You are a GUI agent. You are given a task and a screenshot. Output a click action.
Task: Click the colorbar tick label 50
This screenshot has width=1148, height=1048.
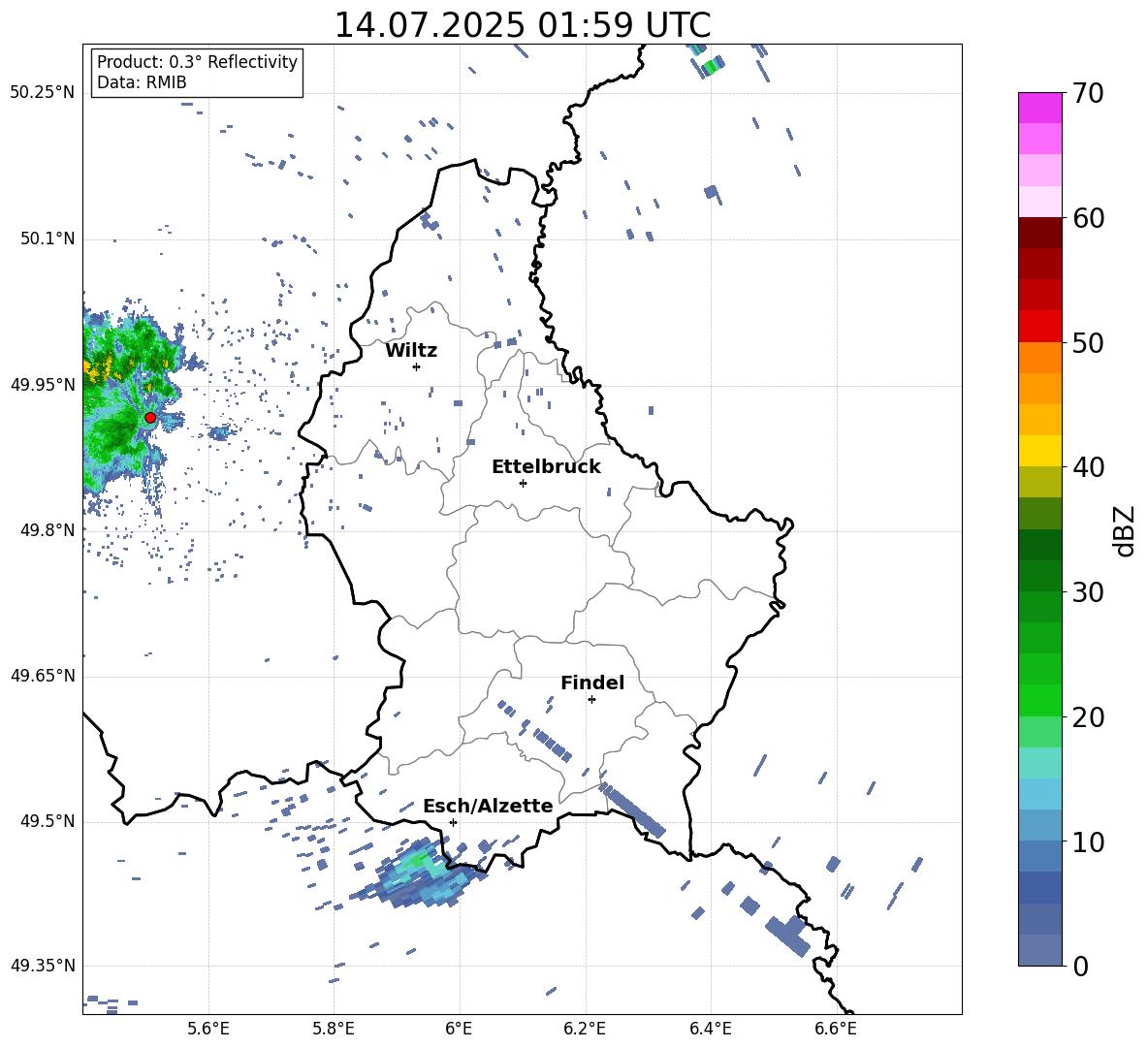[x=1088, y=343]
